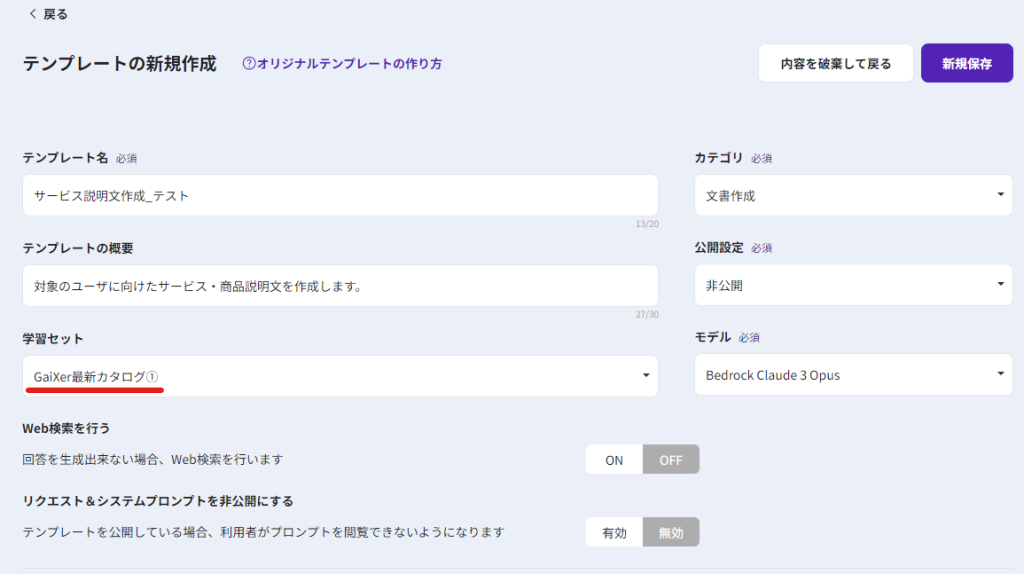
Task: Click the 学習セット dropdown arrow icon
Action: click(646, 376)
